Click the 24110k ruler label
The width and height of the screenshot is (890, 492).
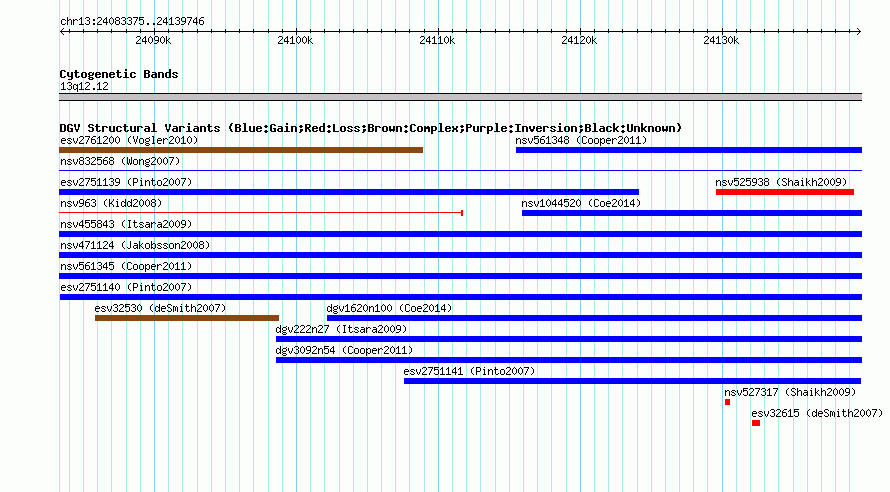pos(437,40)
